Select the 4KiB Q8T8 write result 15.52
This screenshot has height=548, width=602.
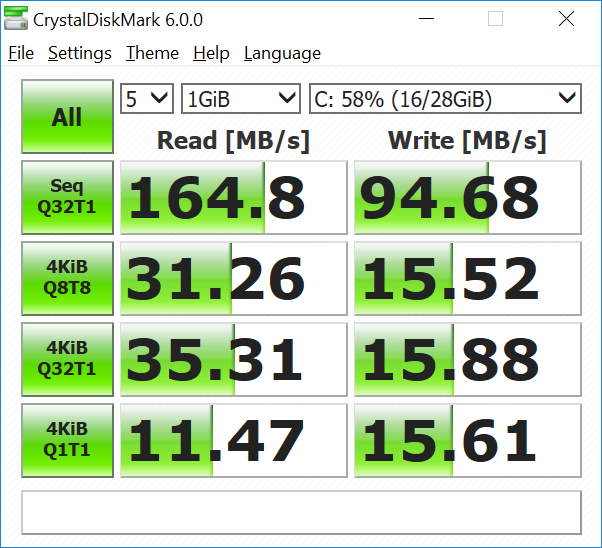tap(468, 278)
